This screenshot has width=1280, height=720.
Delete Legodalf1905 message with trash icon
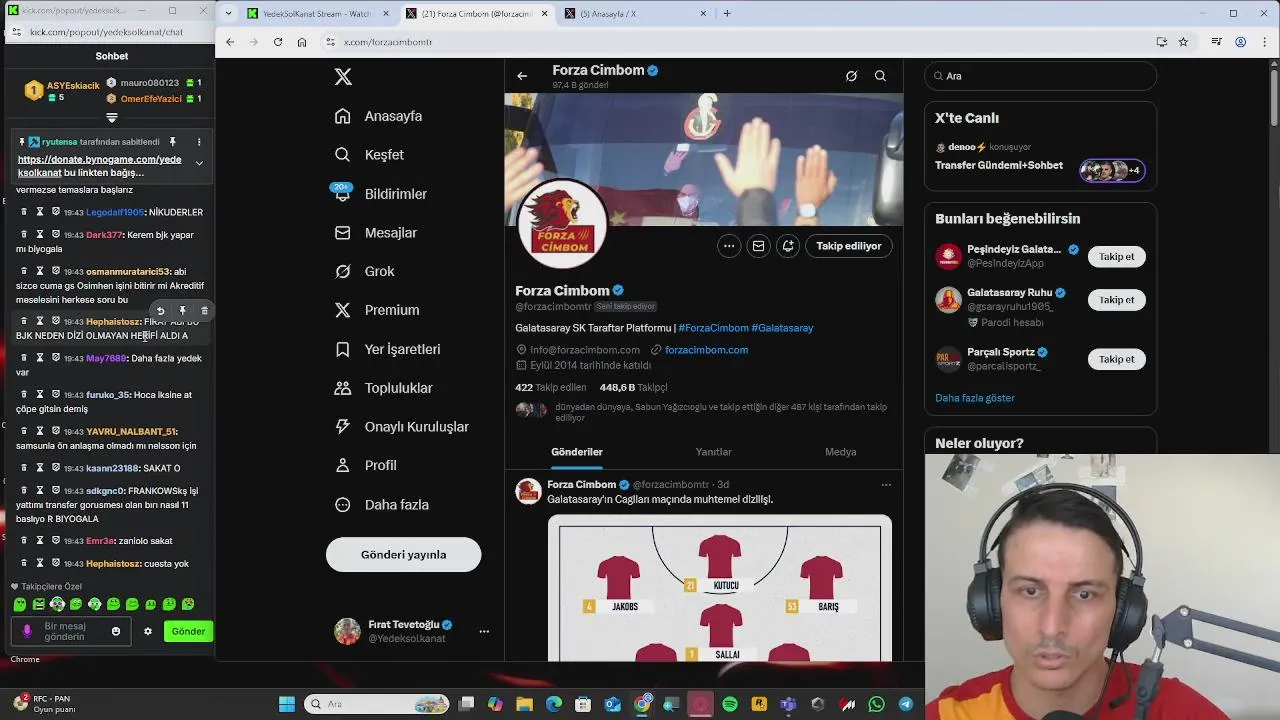click(x=24, y=212)
